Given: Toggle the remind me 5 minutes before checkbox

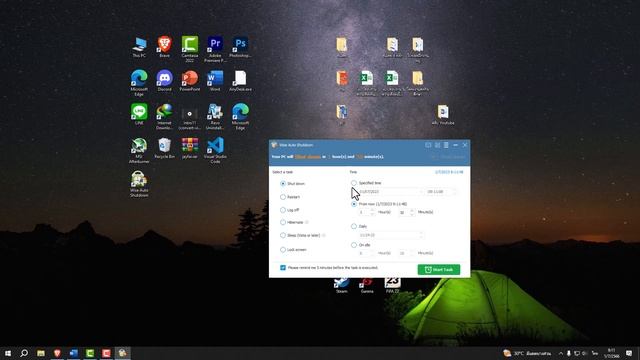Looking at the screenshot, I should tap(283, 268).
